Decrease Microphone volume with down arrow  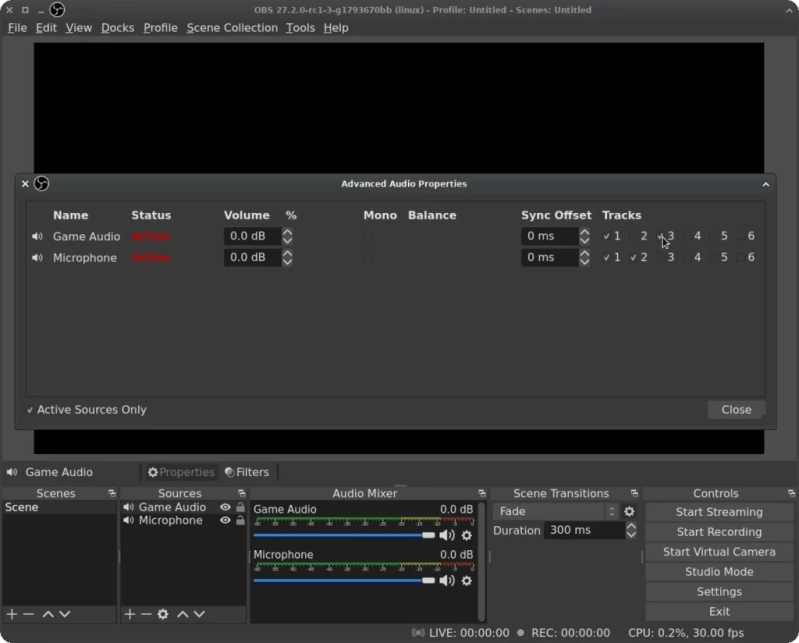coord(287,262)
